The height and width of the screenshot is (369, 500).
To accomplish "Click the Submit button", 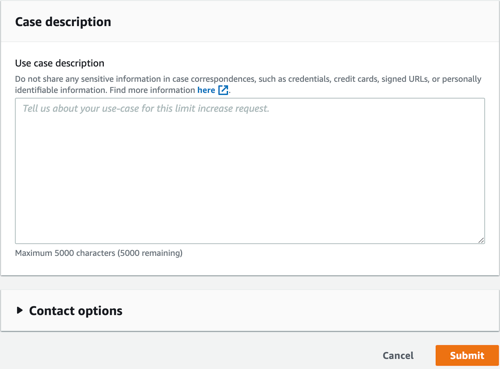I will pyautogui.click(x=467, y=355).
